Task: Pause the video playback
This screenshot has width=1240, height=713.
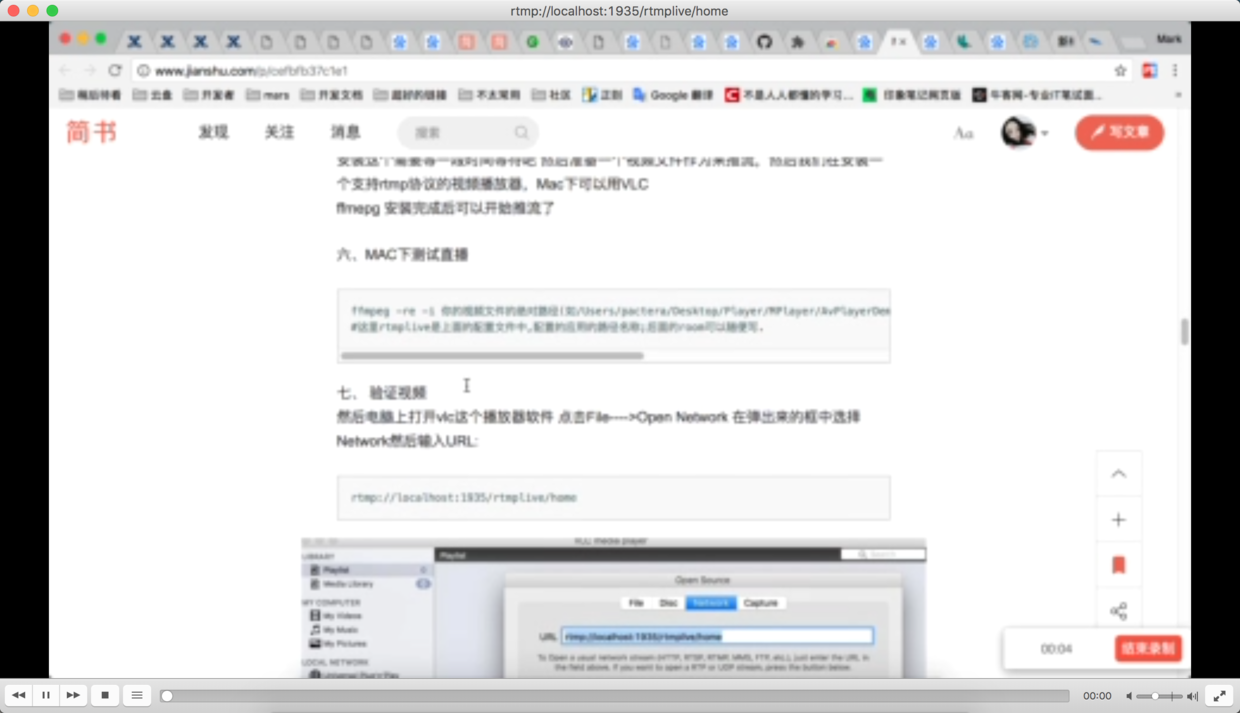Action: coord(46,695)
